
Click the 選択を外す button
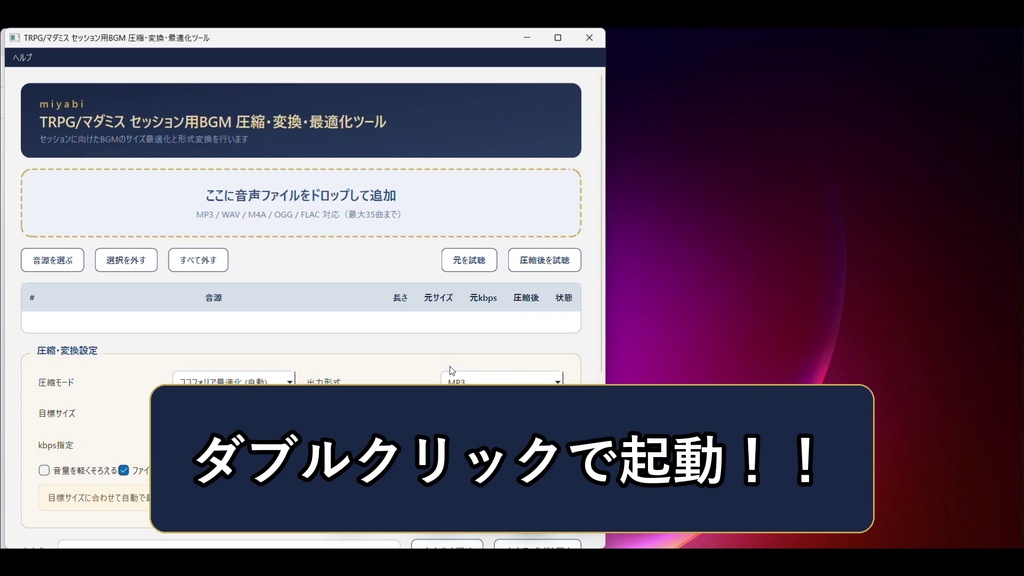pos(126,260)
